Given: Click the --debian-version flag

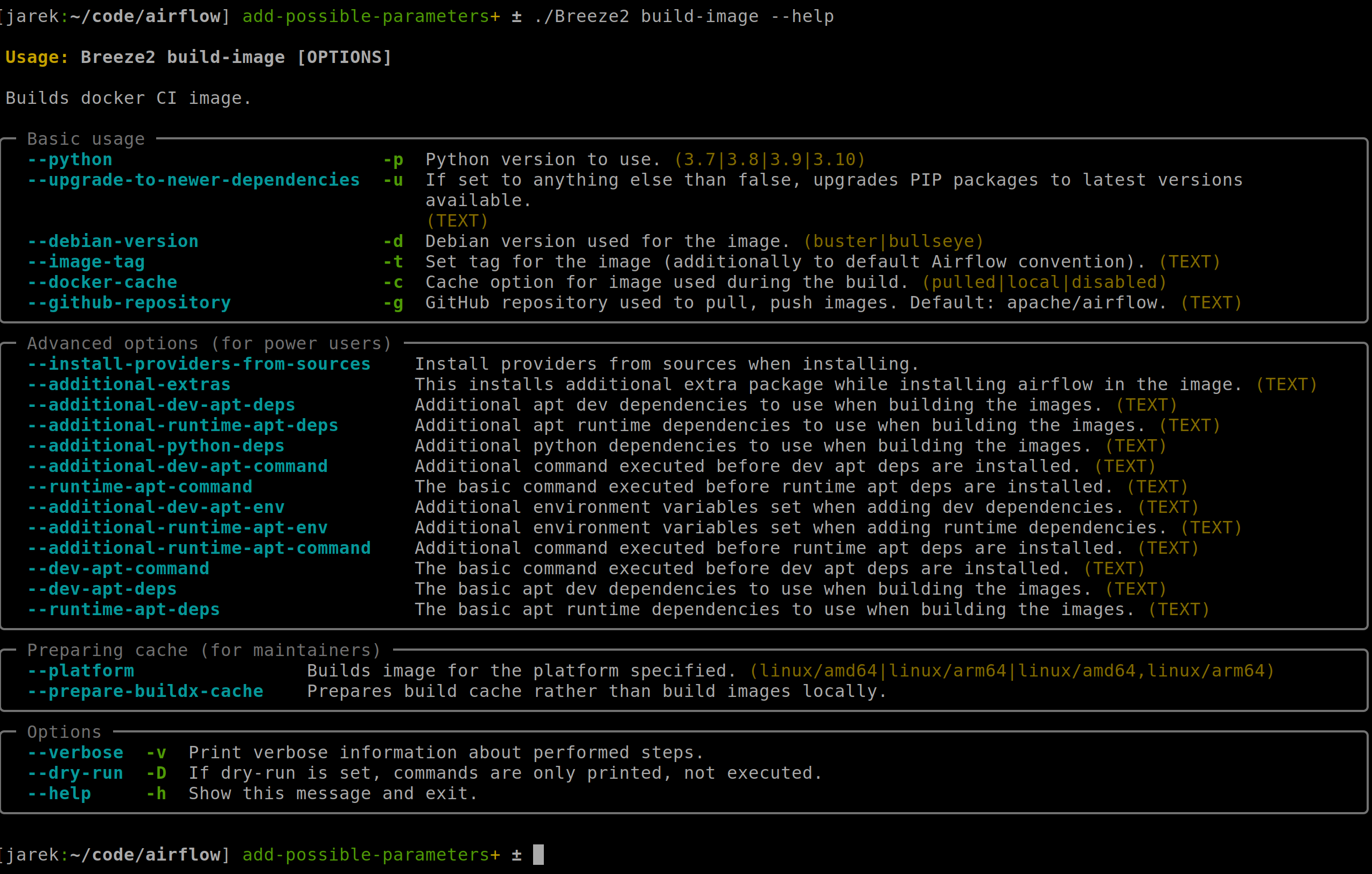Looking at the screenshot, I should (x=113, y=242).
